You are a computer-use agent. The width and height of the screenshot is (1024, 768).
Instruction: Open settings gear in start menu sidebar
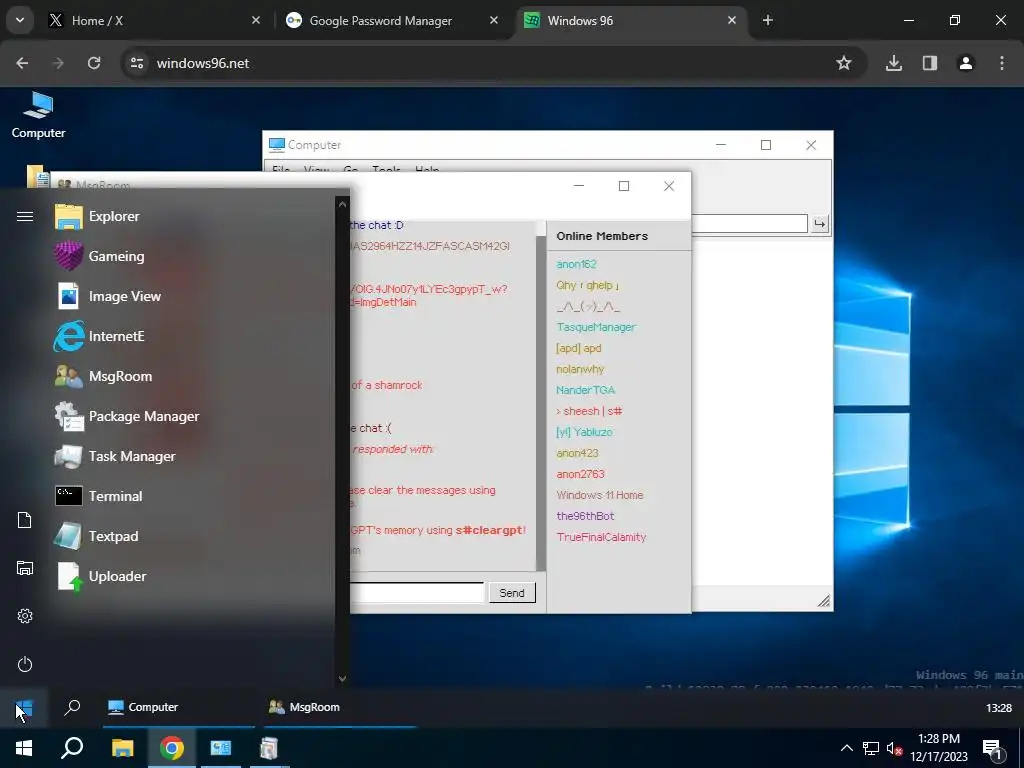click(25, 616)
